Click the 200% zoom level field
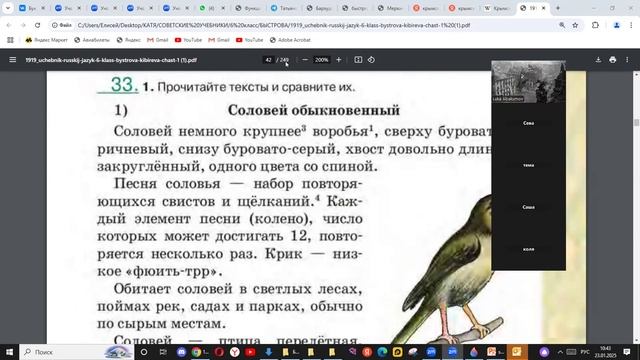The image size is (640, 360). point(321,60)
